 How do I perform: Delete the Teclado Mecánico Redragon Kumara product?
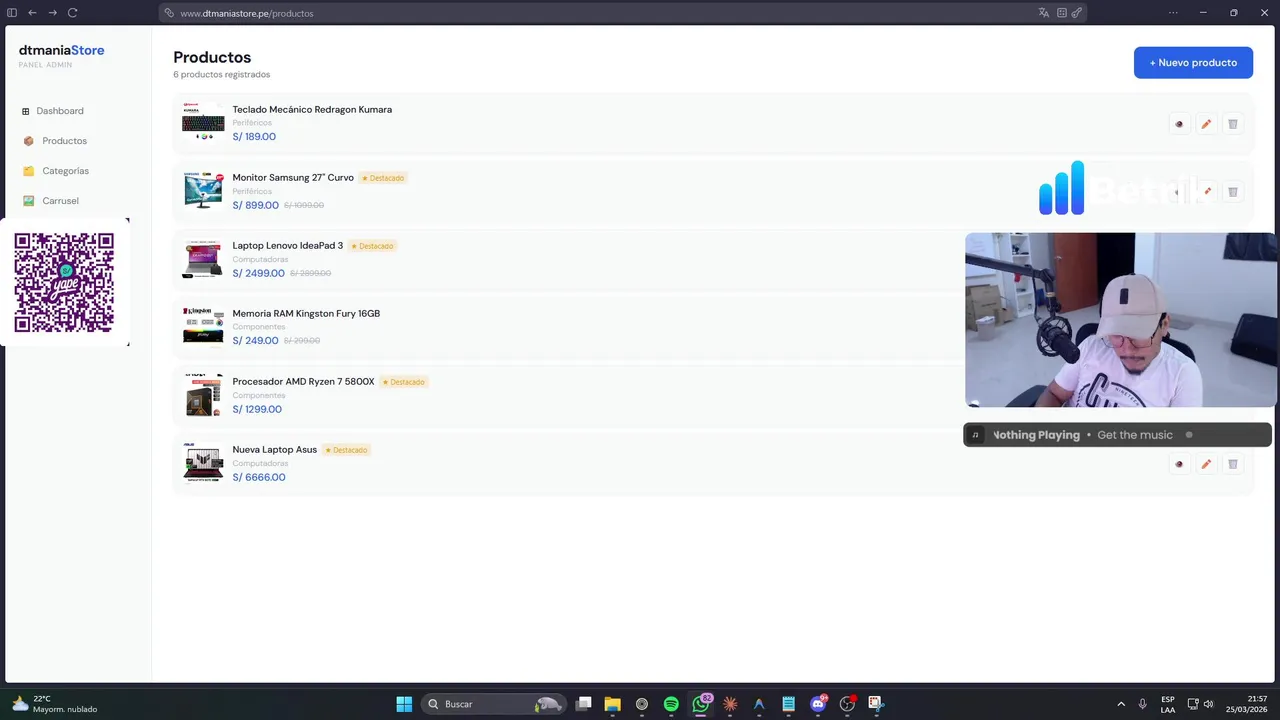1233,124
